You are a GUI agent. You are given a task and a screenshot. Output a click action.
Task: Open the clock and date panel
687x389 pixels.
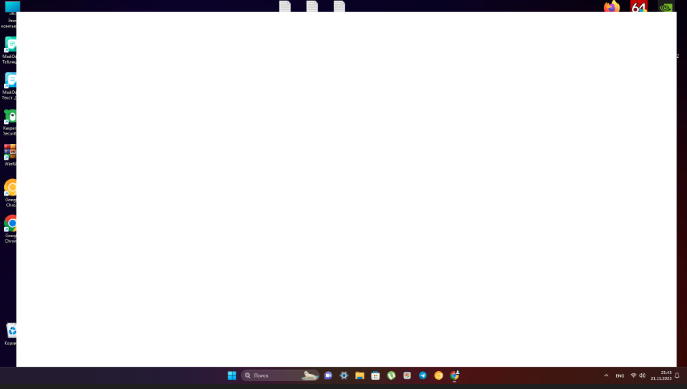[x=661, y=375]
